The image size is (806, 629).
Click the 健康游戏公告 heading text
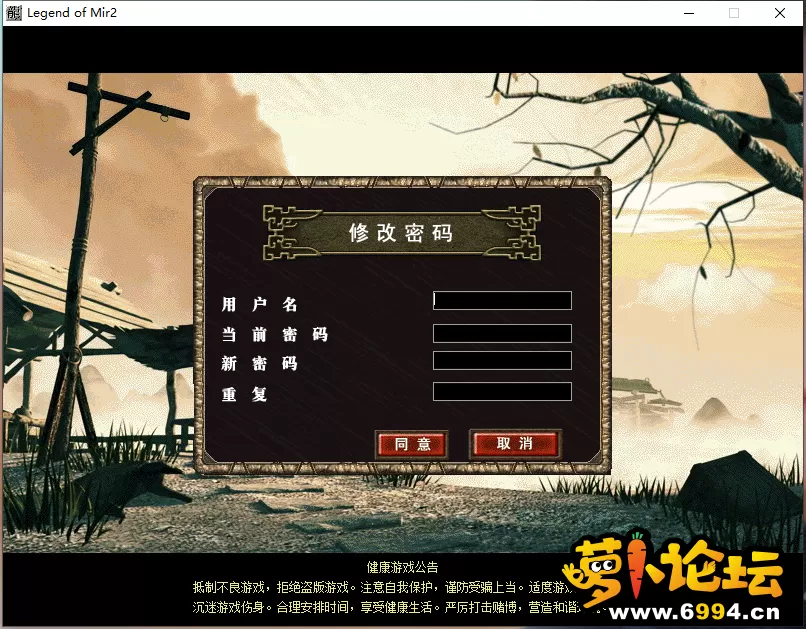(x=402, y=567)
